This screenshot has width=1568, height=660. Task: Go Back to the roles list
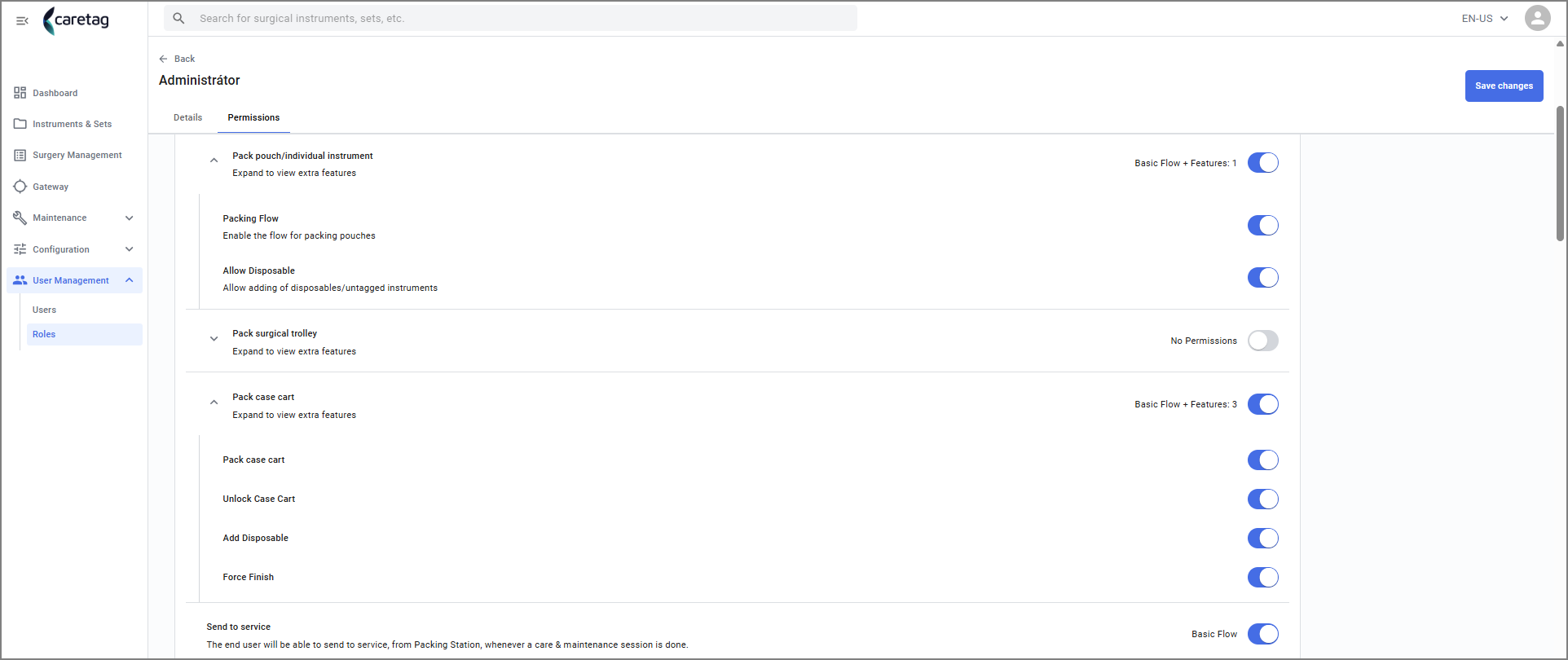click(177, 59)
